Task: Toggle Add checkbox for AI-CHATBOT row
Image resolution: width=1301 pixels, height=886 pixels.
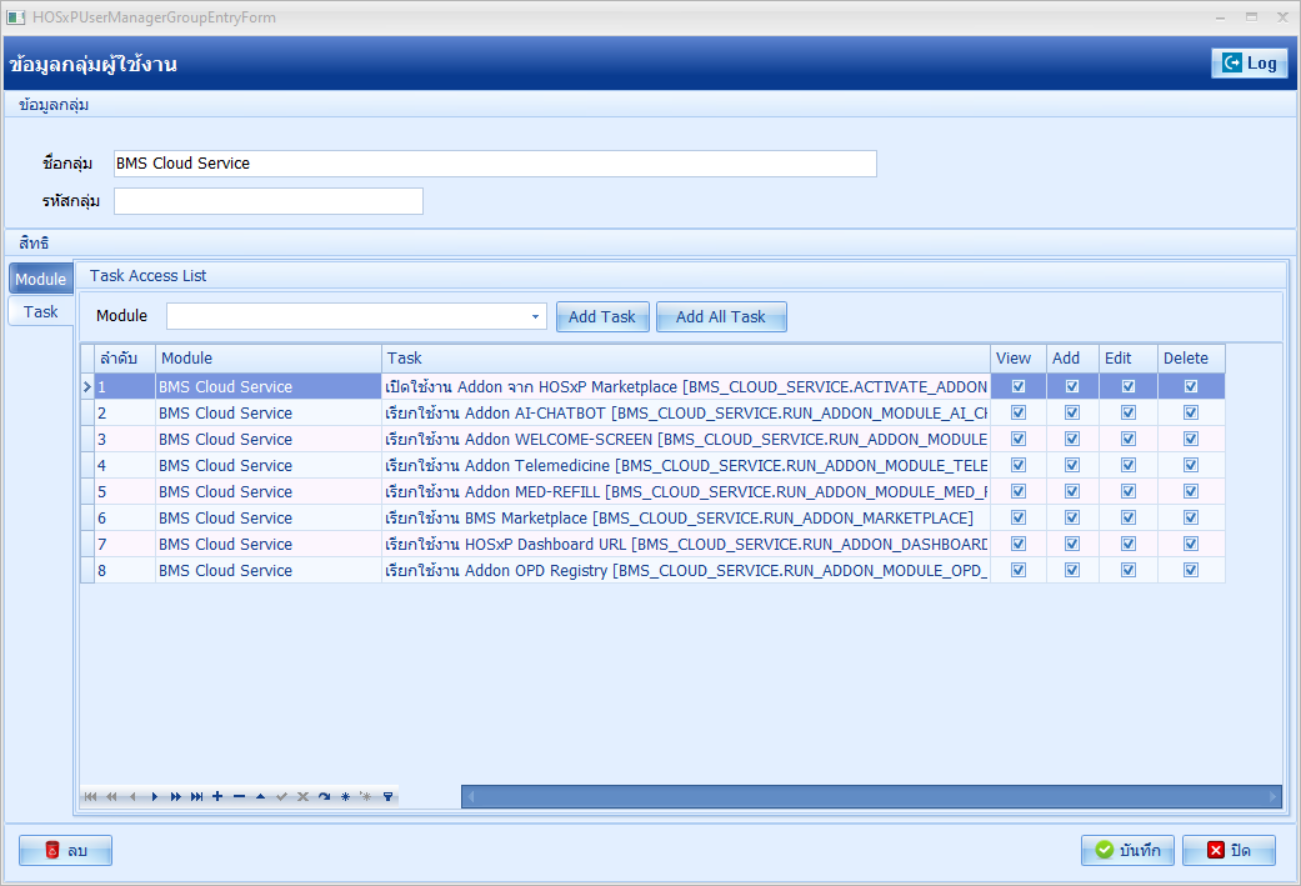Action: 1072,412
